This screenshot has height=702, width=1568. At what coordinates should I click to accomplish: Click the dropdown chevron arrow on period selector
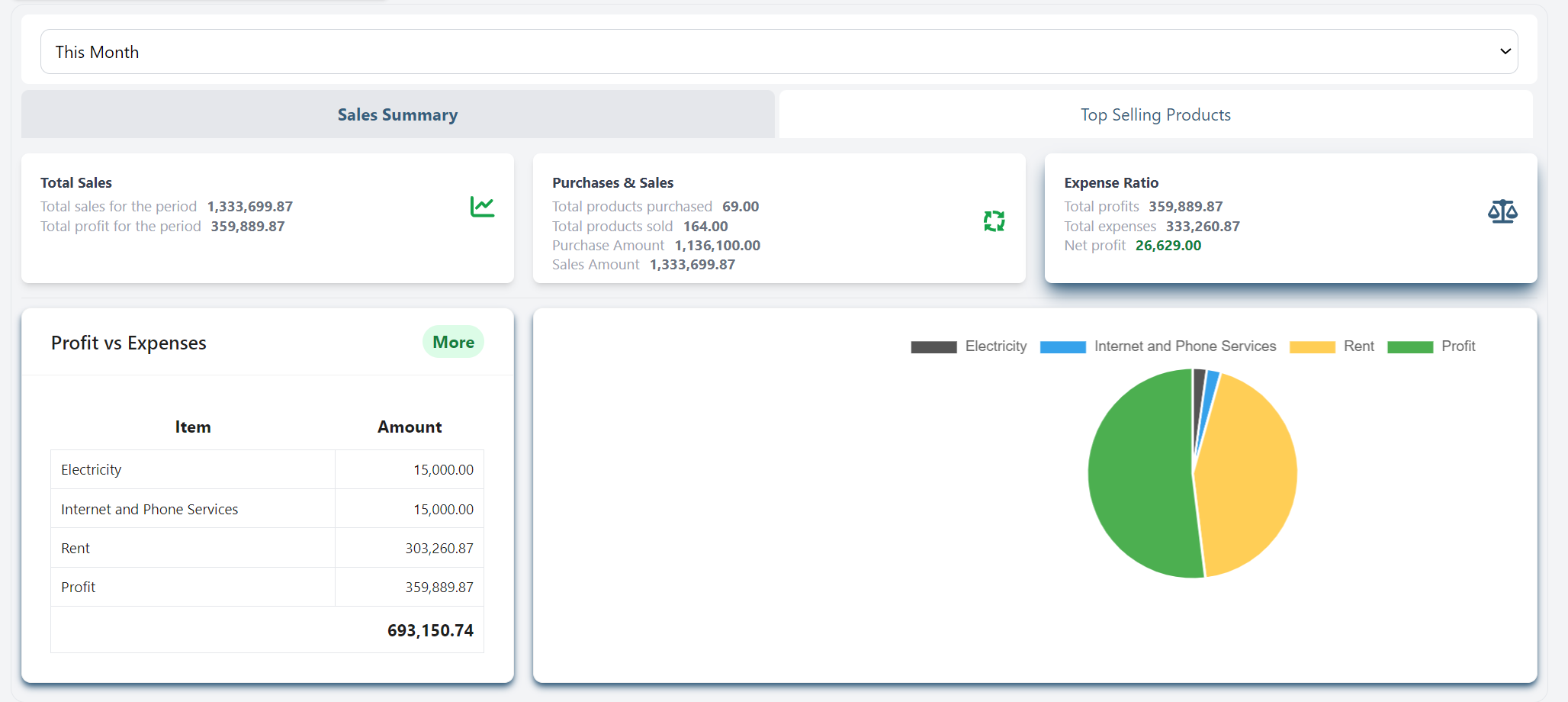1505,52
